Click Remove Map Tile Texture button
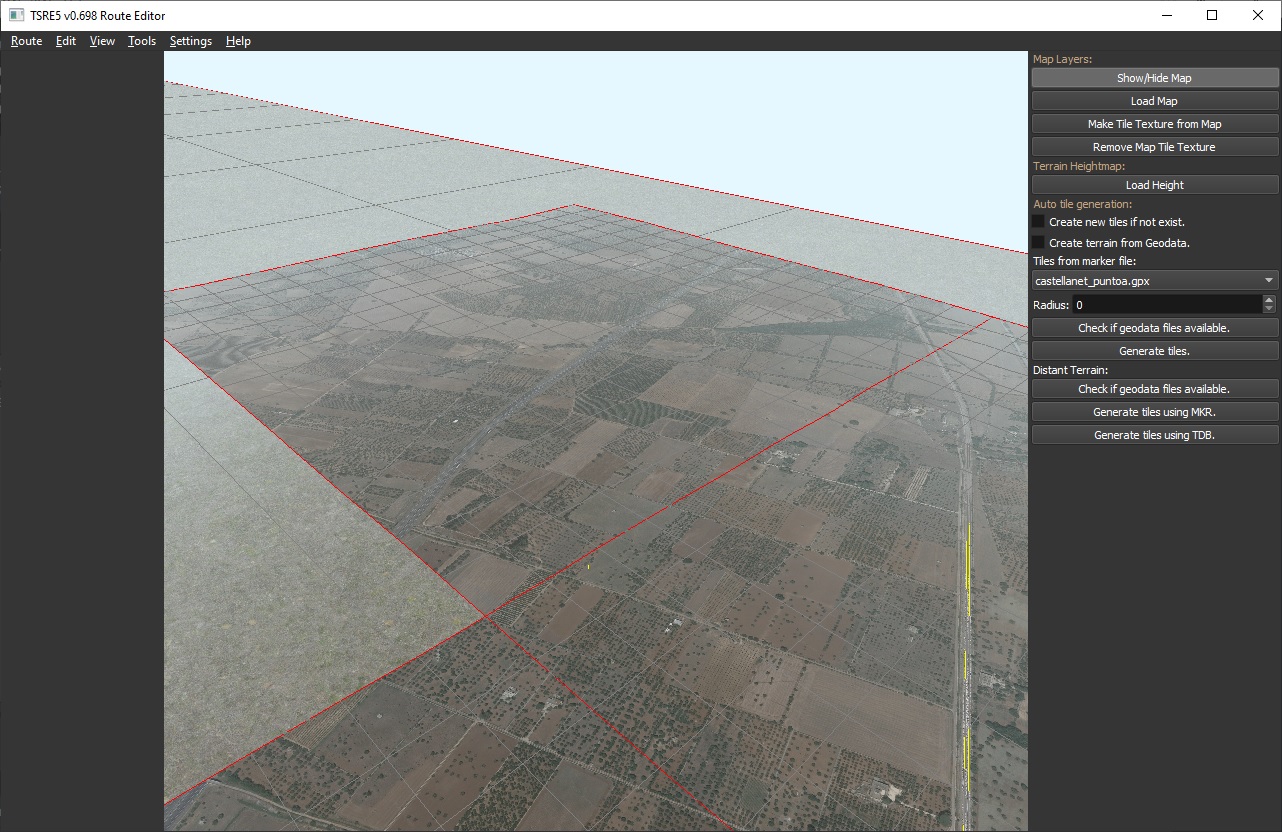The image size is (1282, 832). pyautogui.click(x=1154, y=147)
